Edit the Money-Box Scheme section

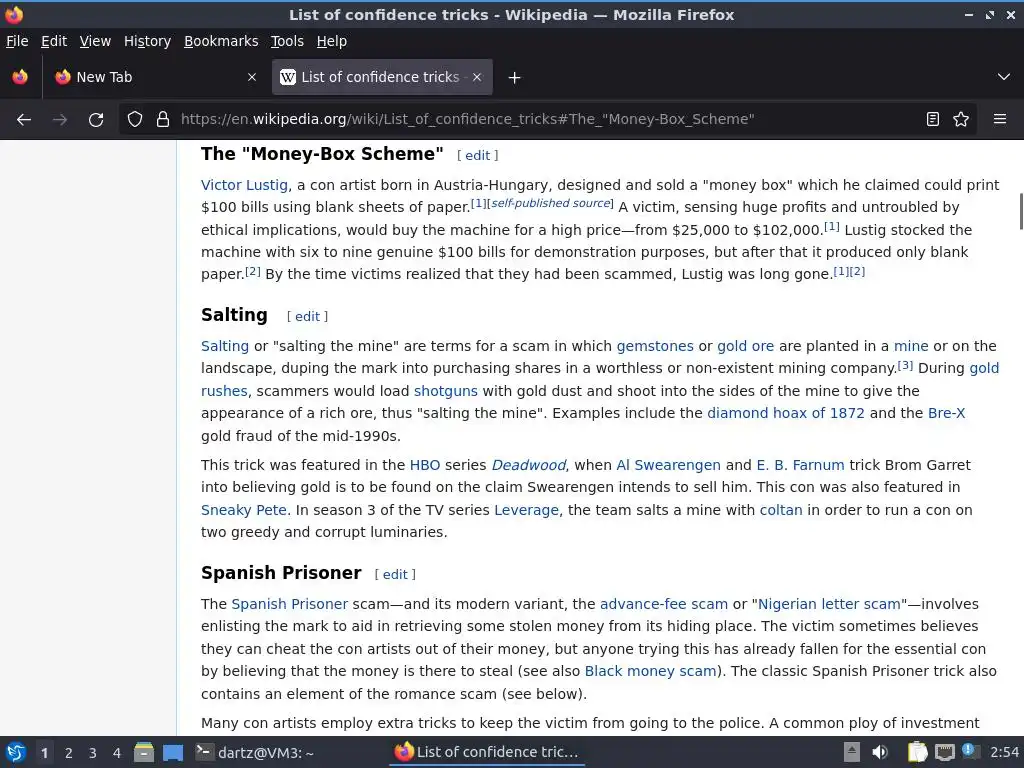(477, 155)
